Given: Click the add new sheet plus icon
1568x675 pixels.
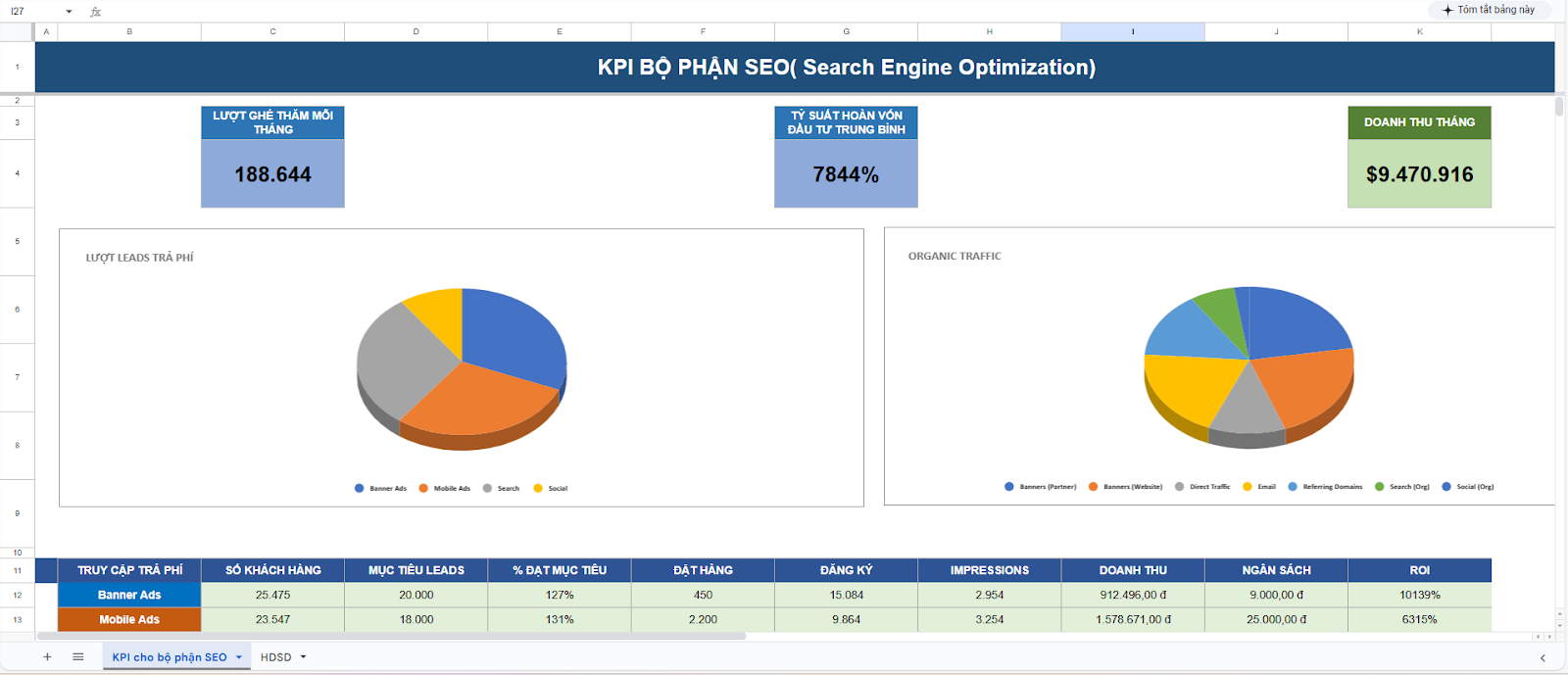Looking at the screenshot, I should [x=47, y=656].
